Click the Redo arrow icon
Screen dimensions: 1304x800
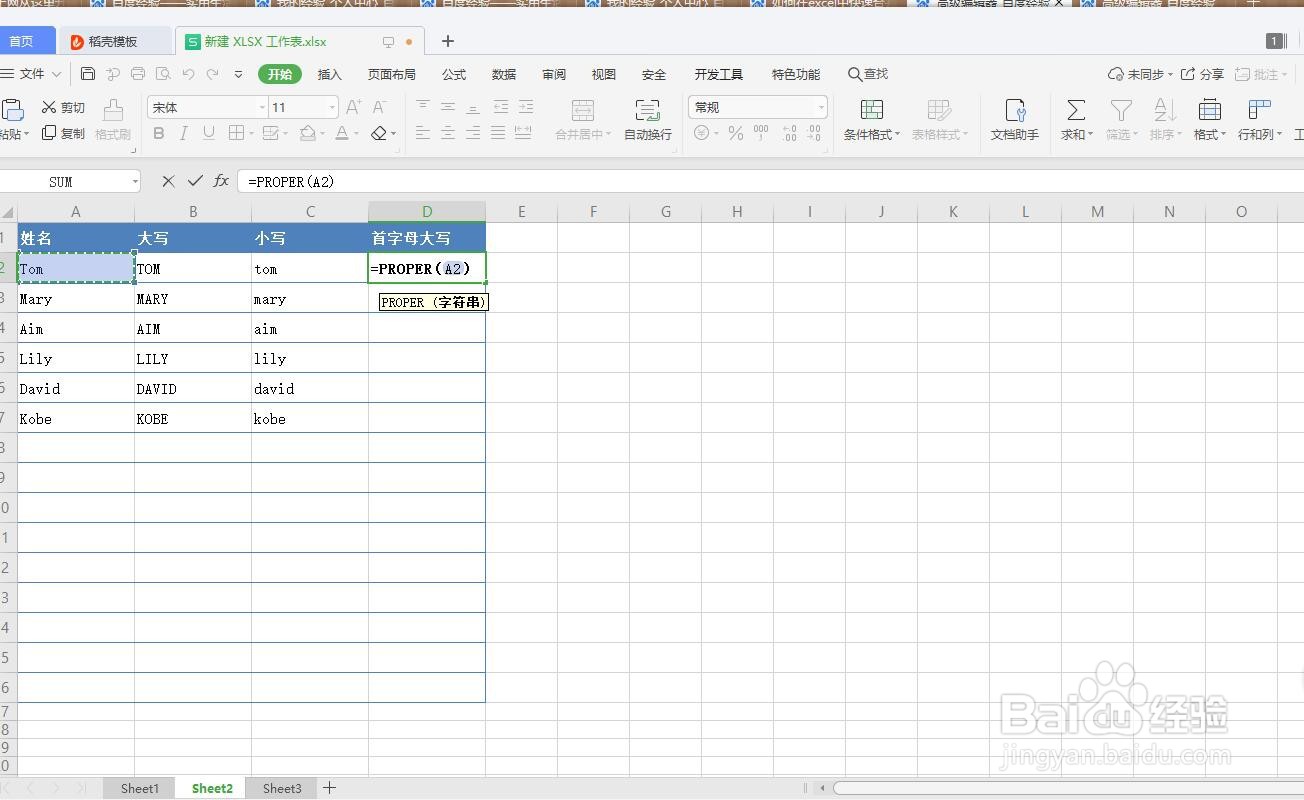click(x=213, y=74)
